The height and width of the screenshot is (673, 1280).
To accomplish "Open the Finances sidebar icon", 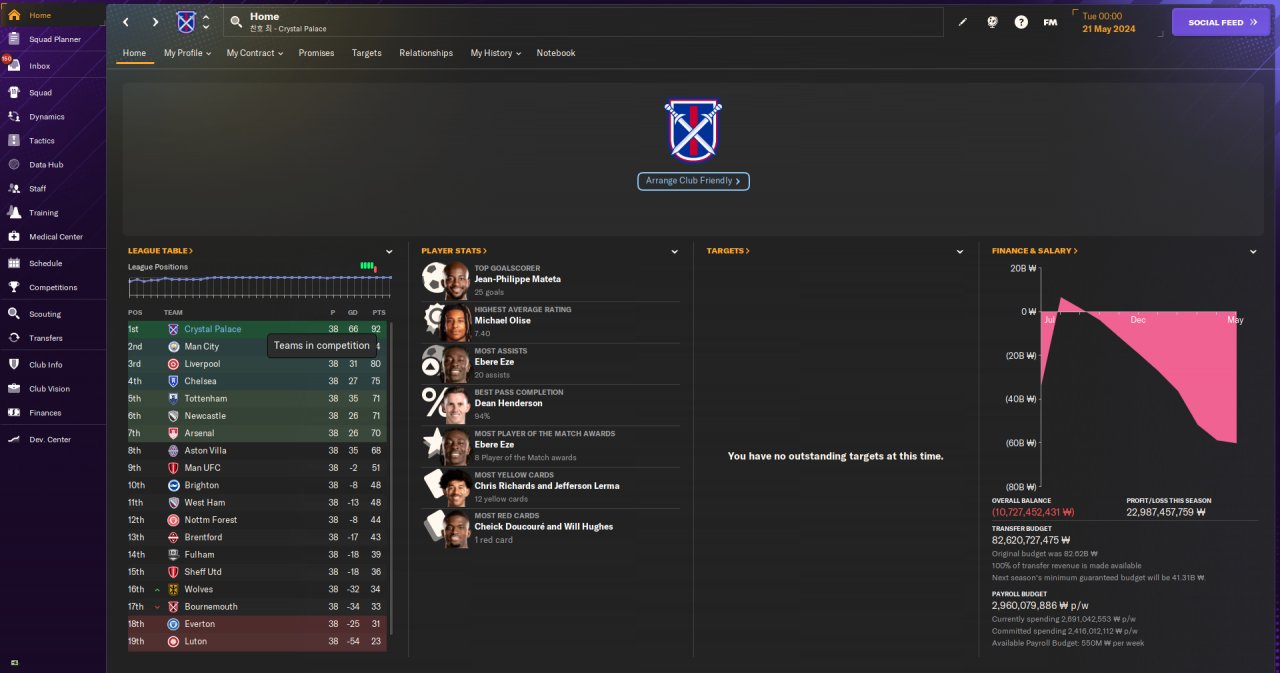I will point(14,412).
